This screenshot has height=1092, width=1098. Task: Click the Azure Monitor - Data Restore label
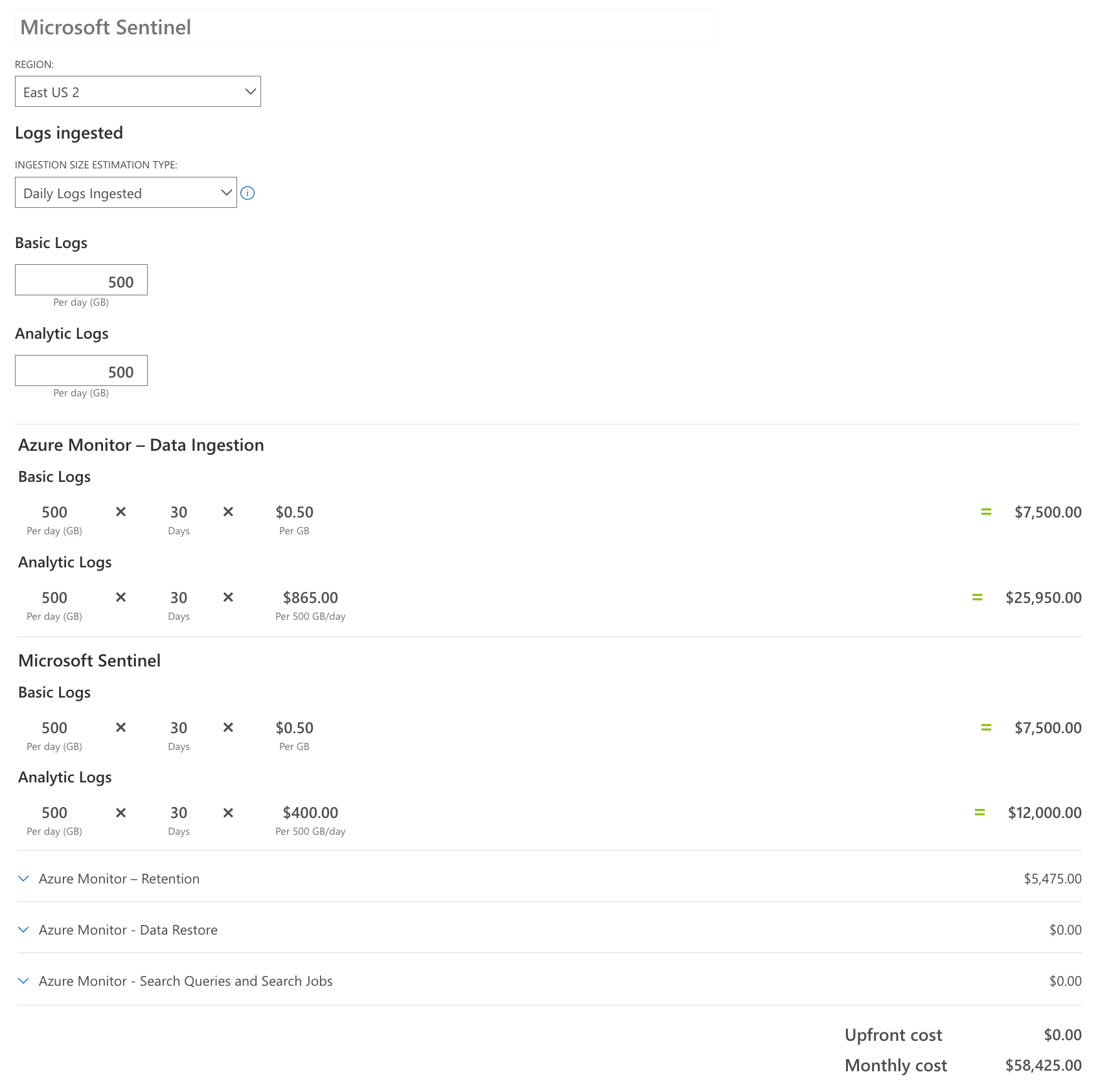128,929
